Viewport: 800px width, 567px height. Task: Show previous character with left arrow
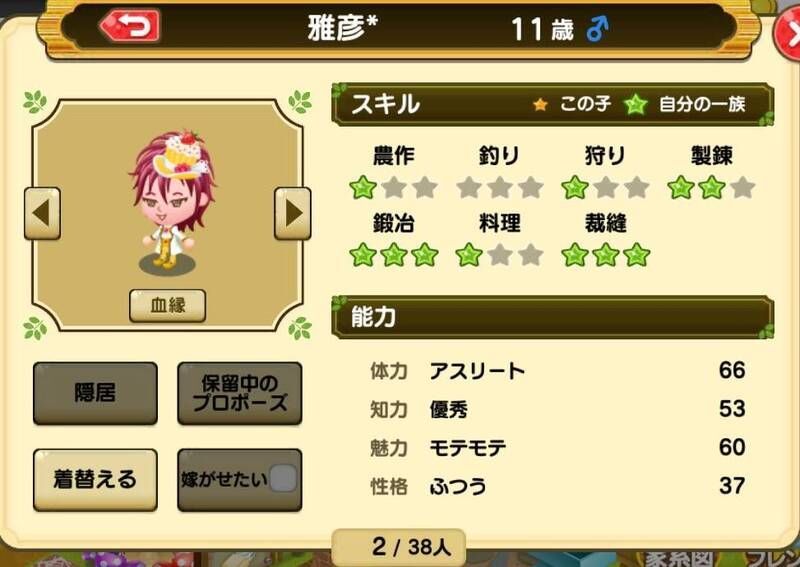42,213
